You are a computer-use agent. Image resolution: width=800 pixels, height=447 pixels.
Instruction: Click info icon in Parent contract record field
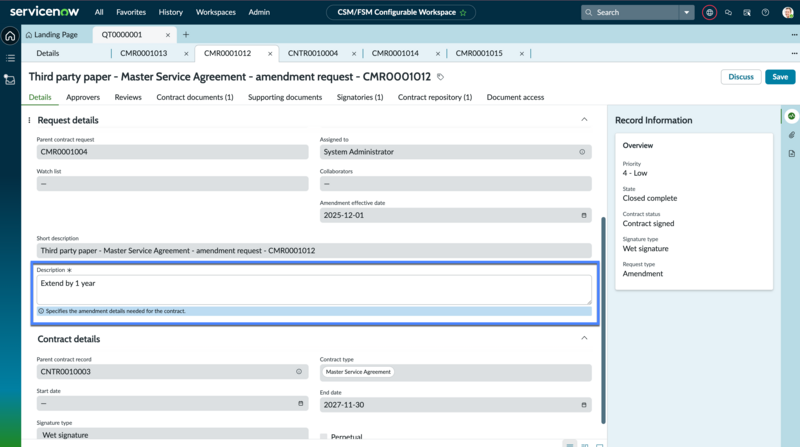point(299,371)
